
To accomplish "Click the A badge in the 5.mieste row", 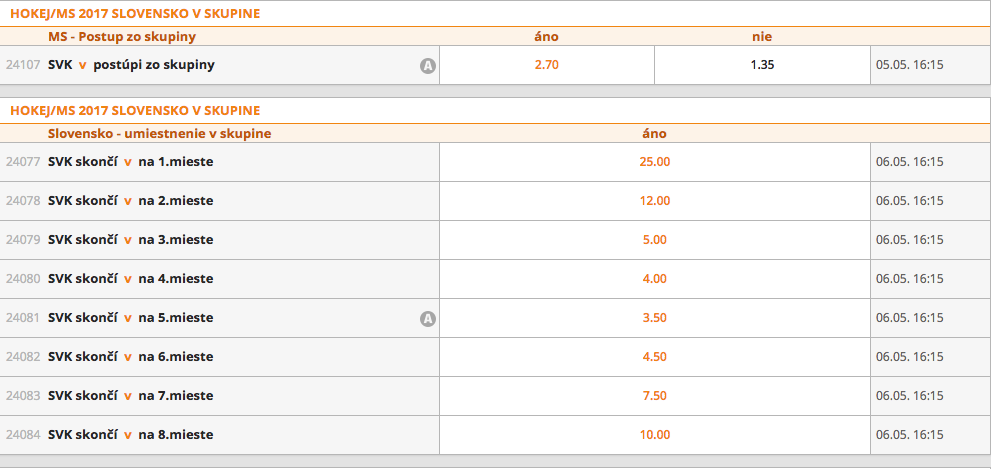I will [x=428, y=319].
